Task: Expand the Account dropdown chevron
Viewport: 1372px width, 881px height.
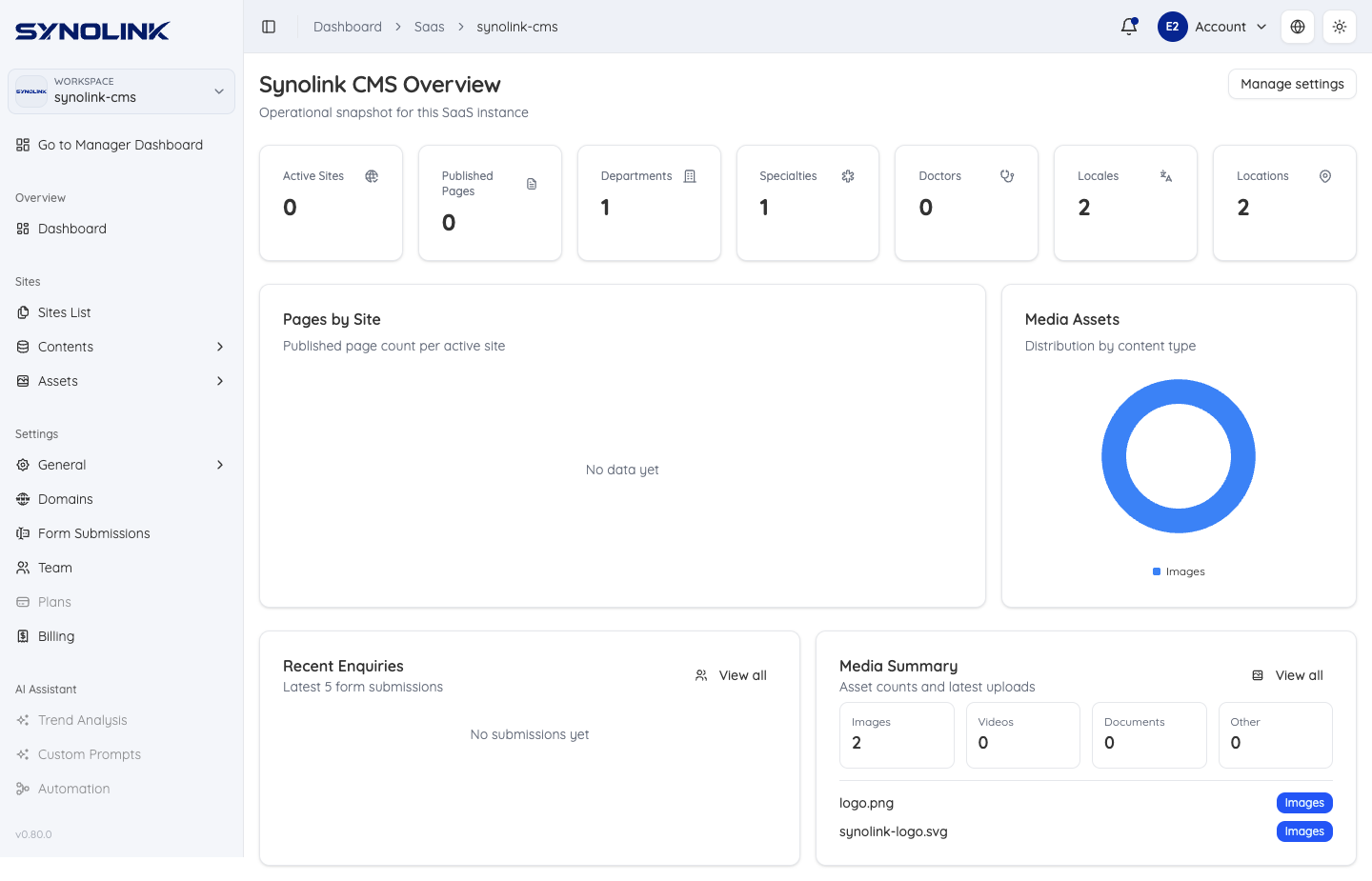Action: [x=1261, y=27]
